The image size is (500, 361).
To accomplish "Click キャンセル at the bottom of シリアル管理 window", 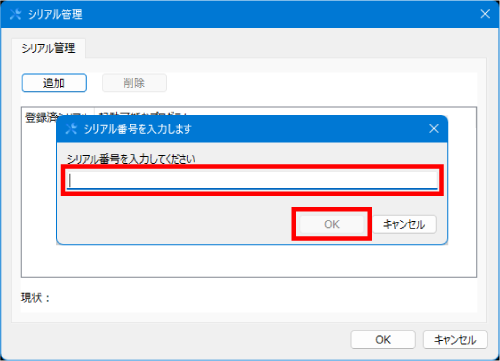I will point(455,340).
